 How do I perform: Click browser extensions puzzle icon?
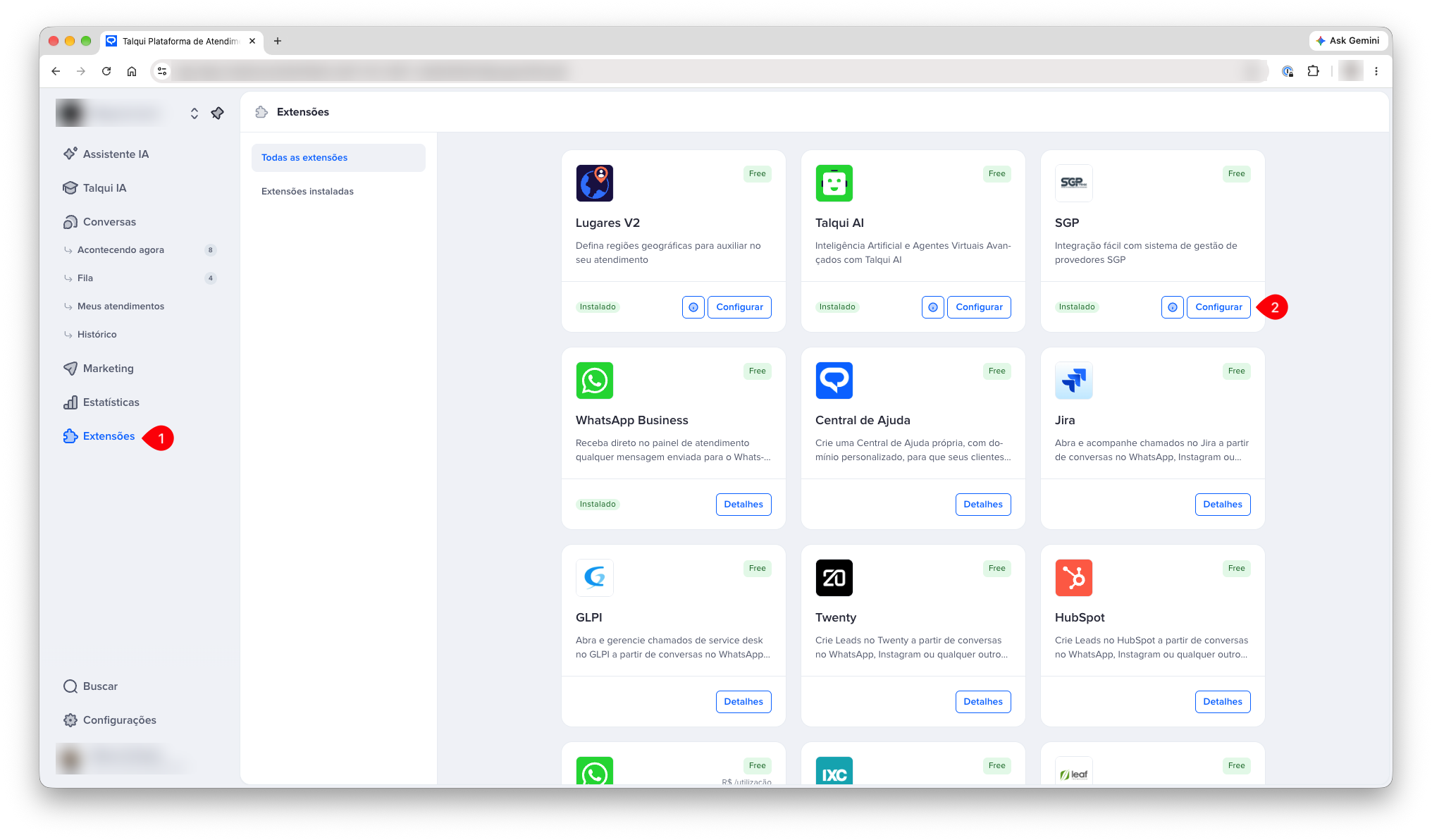point(1313,70)
